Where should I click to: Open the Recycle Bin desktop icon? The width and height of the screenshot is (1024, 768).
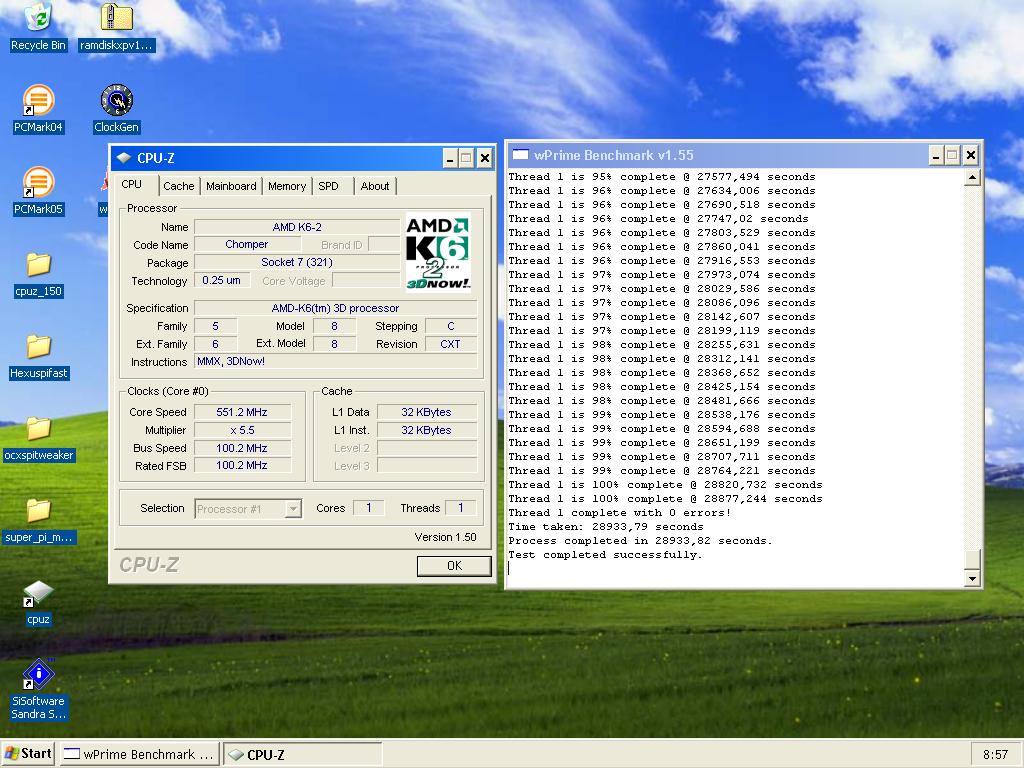click(38, 26)
